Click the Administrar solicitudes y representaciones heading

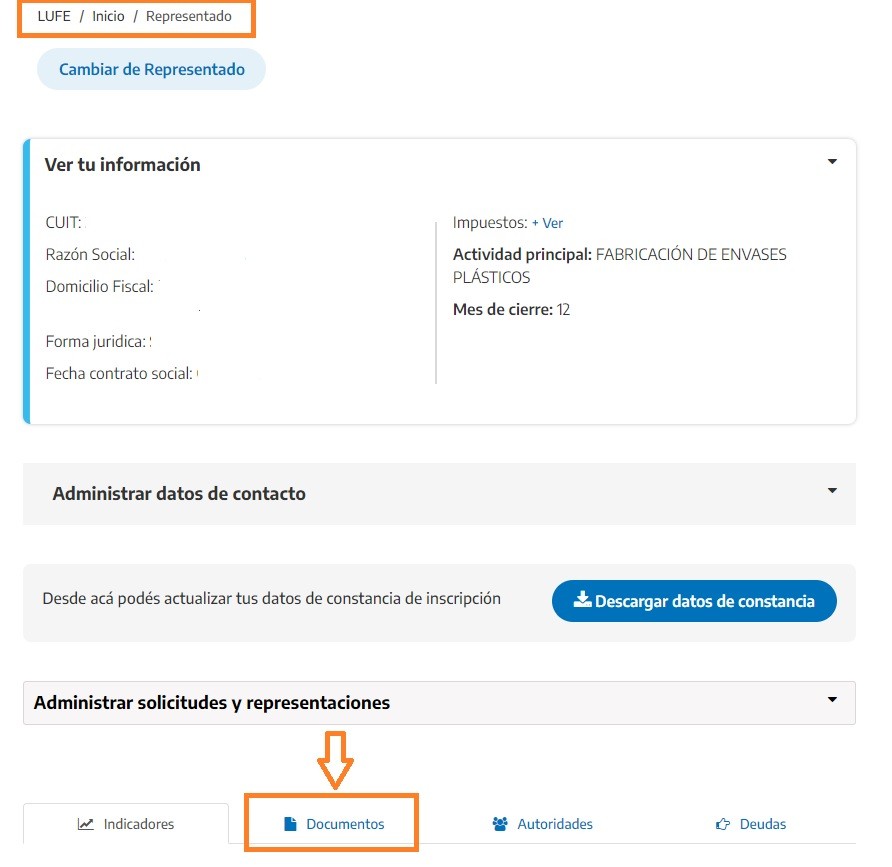(x=212, y=703)
